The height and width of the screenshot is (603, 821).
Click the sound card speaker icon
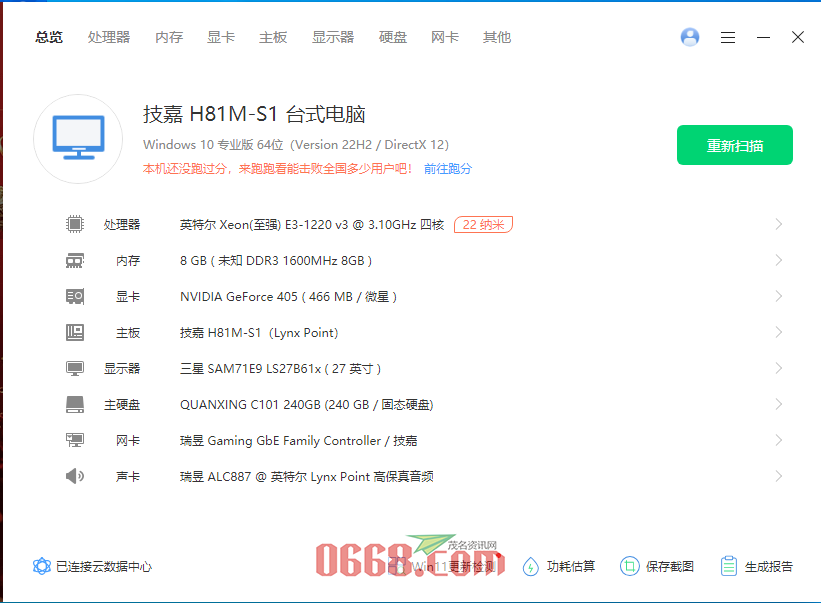pyautogui.click(x=75, y=476)
